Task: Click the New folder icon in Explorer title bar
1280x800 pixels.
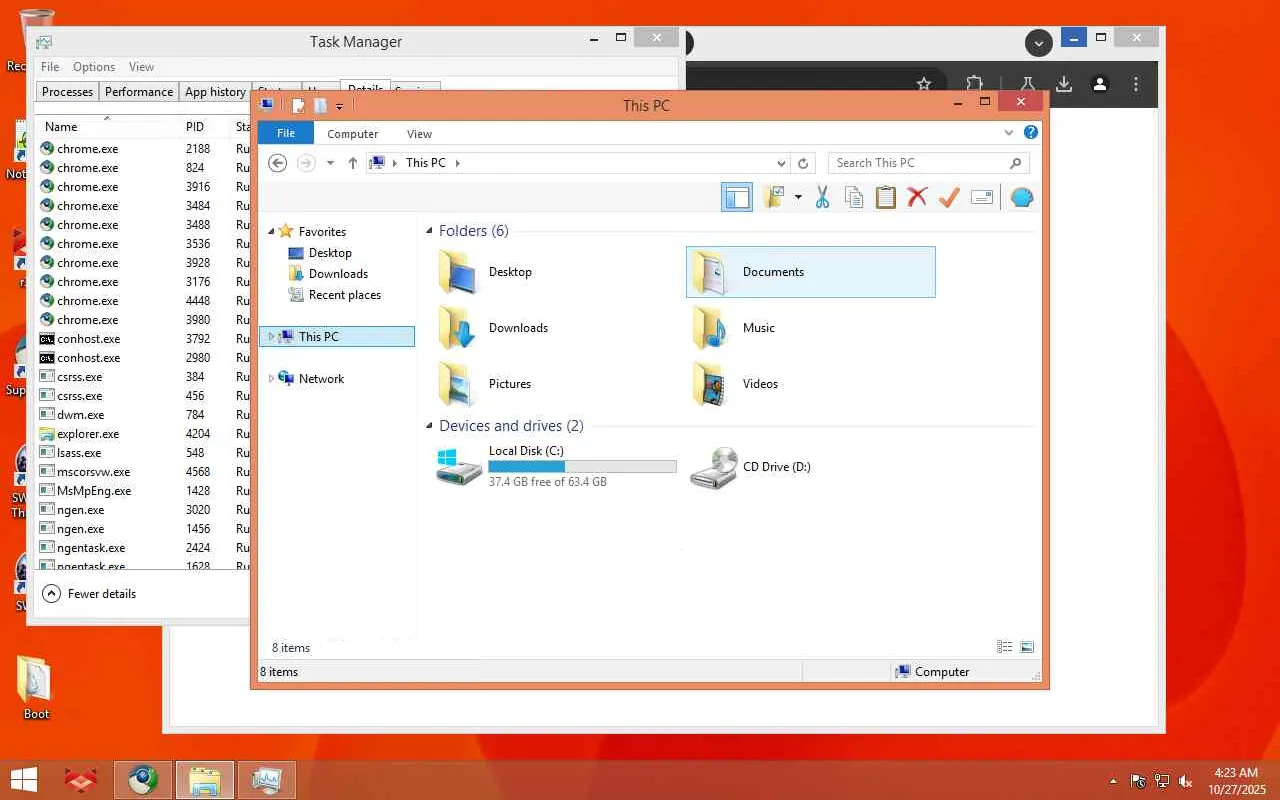Action: [x=320, y=106]
